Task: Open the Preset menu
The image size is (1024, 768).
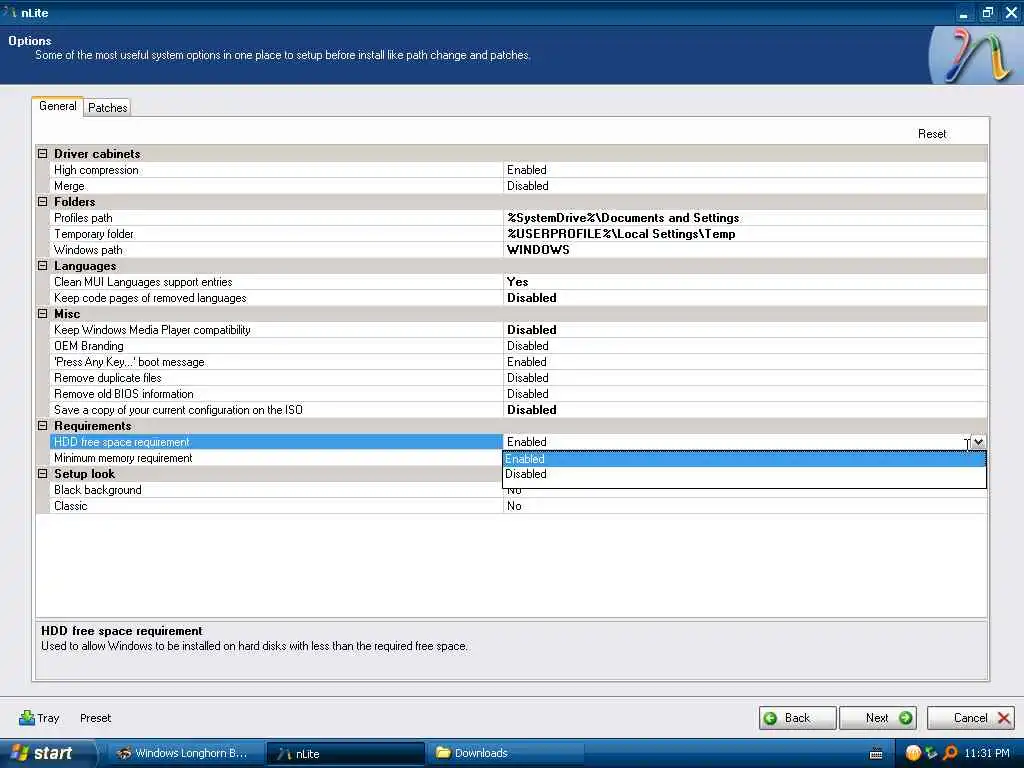Action: [95, 718]
